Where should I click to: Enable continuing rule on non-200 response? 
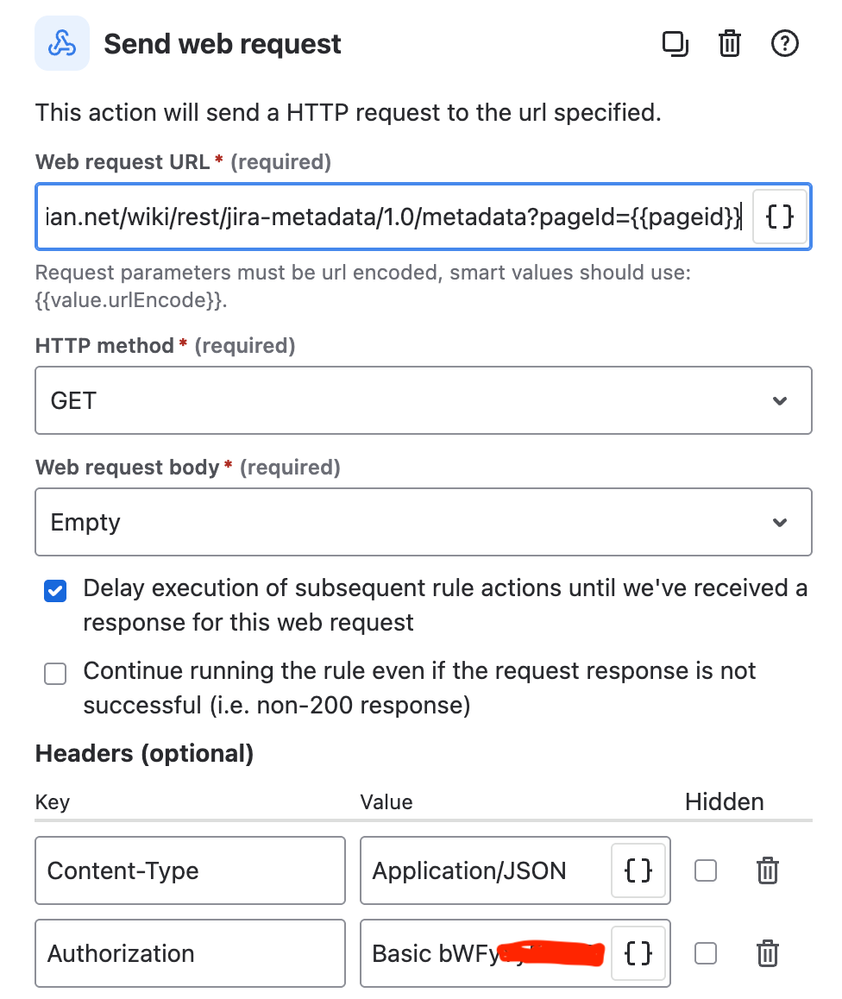point(55,674)
